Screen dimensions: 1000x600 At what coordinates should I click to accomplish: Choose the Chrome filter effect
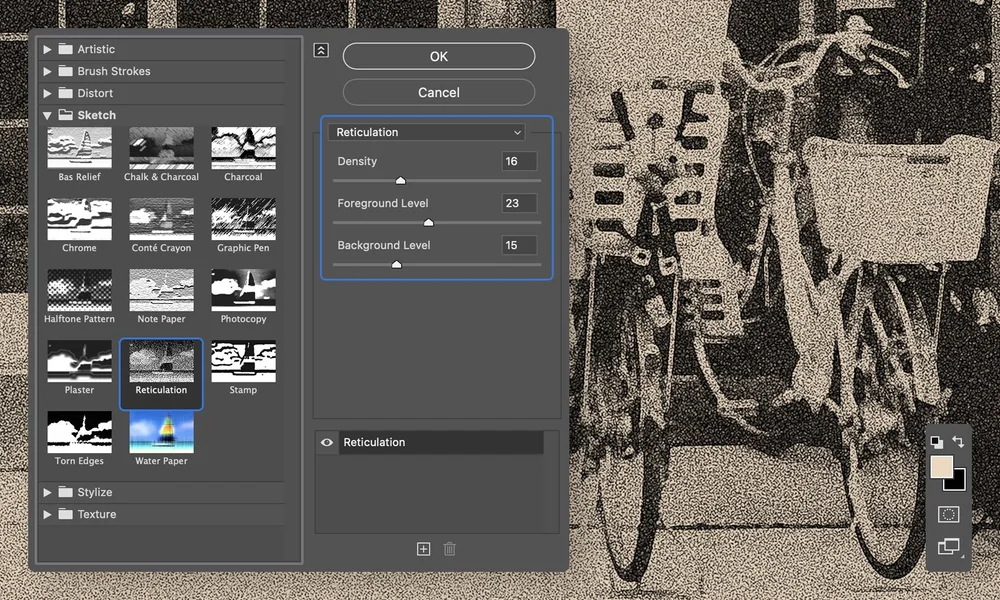(x=79, y=220)
